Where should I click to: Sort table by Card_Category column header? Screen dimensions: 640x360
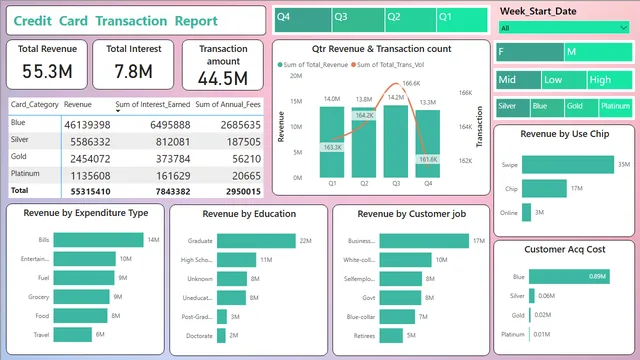35,104
